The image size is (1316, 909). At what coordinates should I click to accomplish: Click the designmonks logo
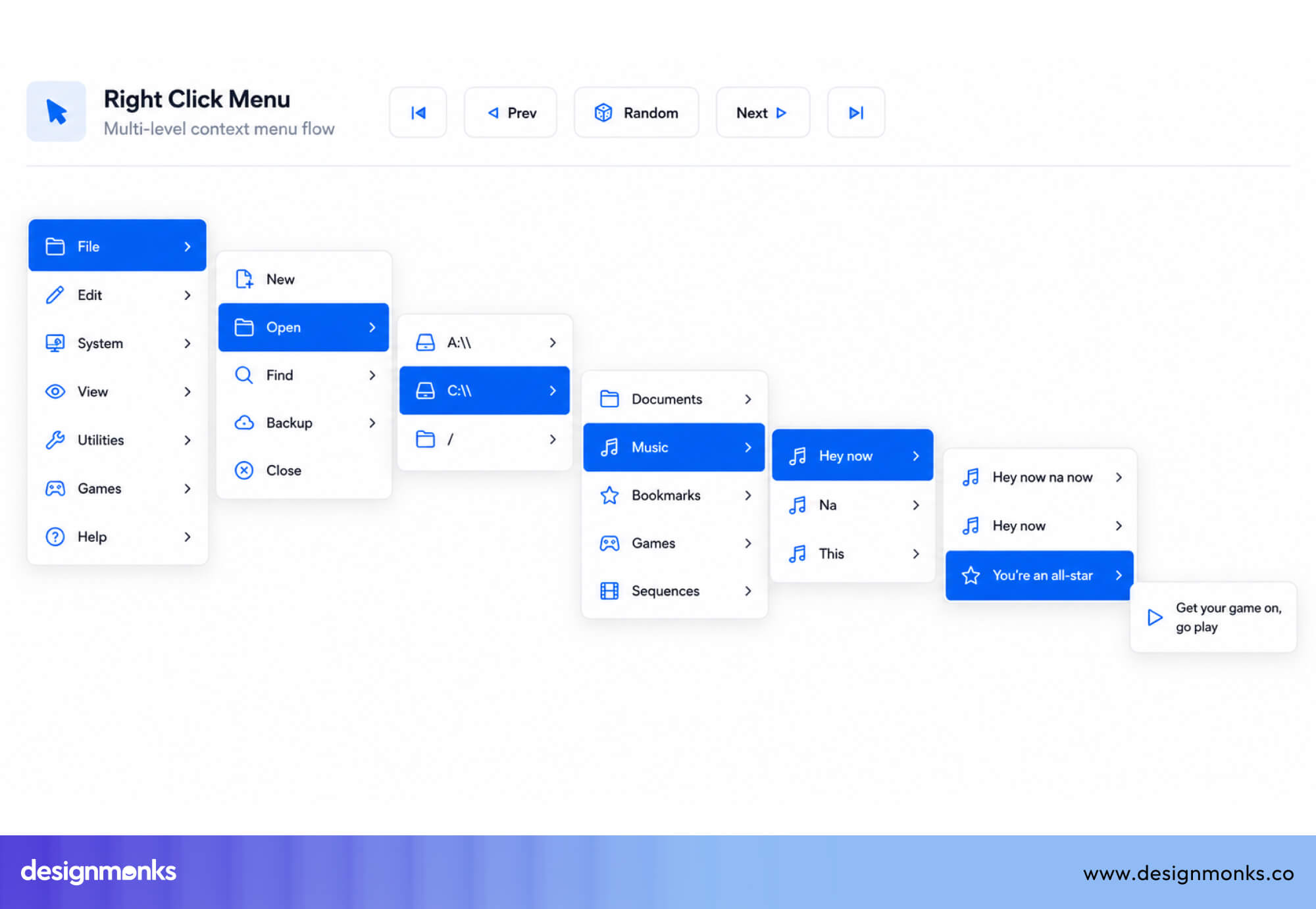(99, 871)
